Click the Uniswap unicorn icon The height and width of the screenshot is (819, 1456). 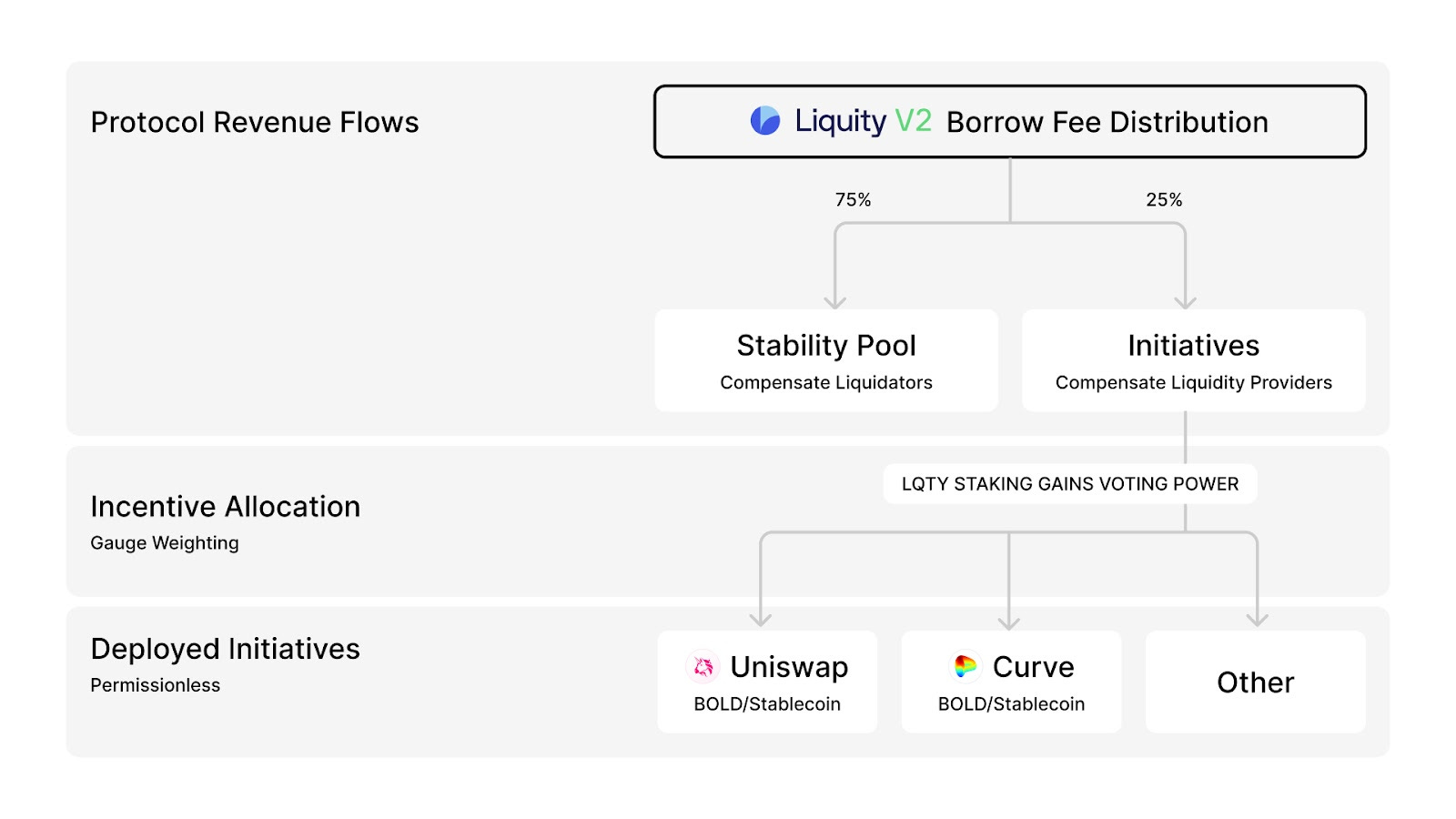(x=703, y=667)
